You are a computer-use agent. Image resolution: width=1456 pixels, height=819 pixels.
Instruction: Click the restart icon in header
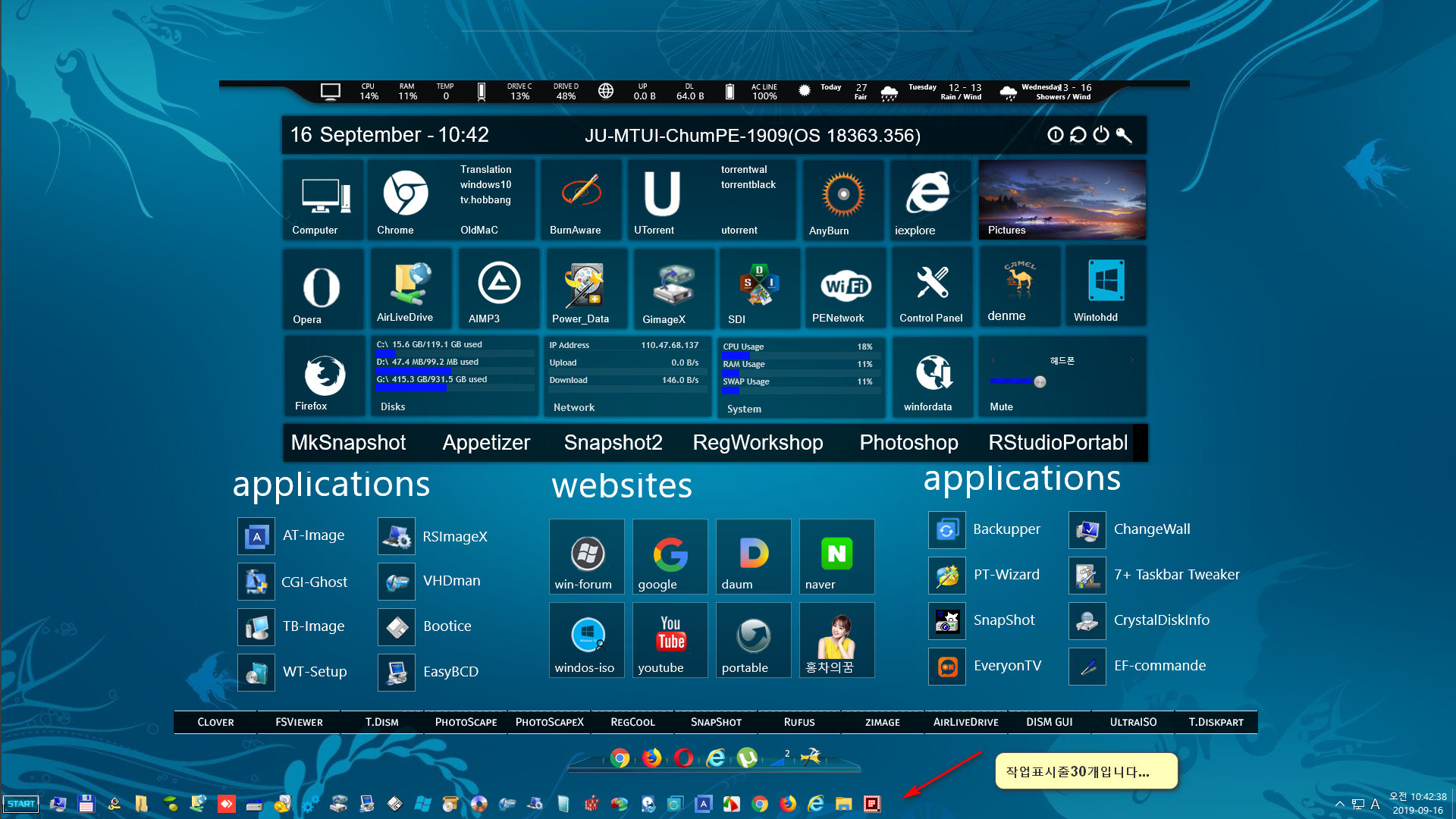pyautogui.click(x=1078, y=135)
